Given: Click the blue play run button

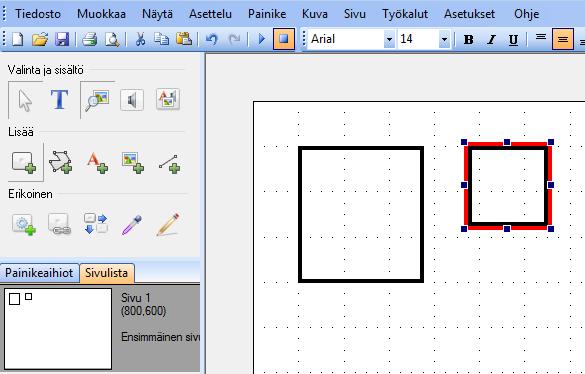Looking at the screenshot, I should click(262, 39).
